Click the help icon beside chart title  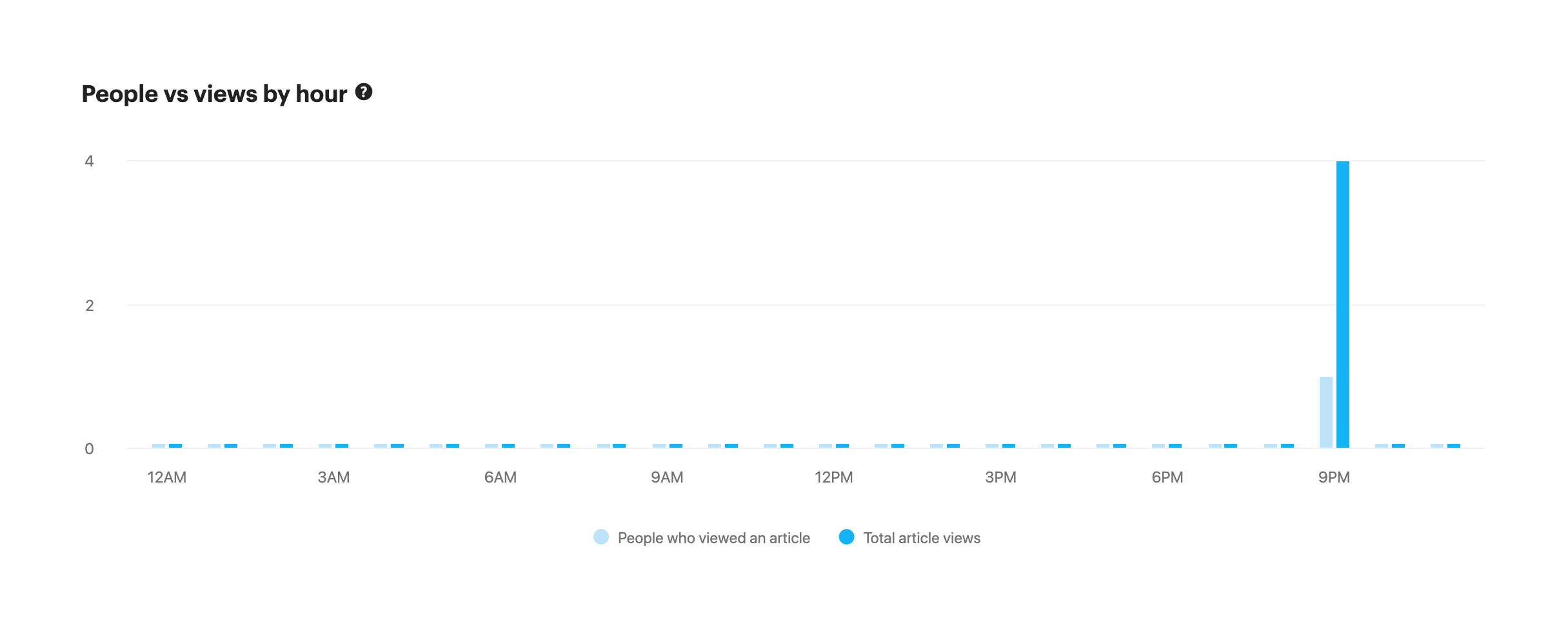364,92
